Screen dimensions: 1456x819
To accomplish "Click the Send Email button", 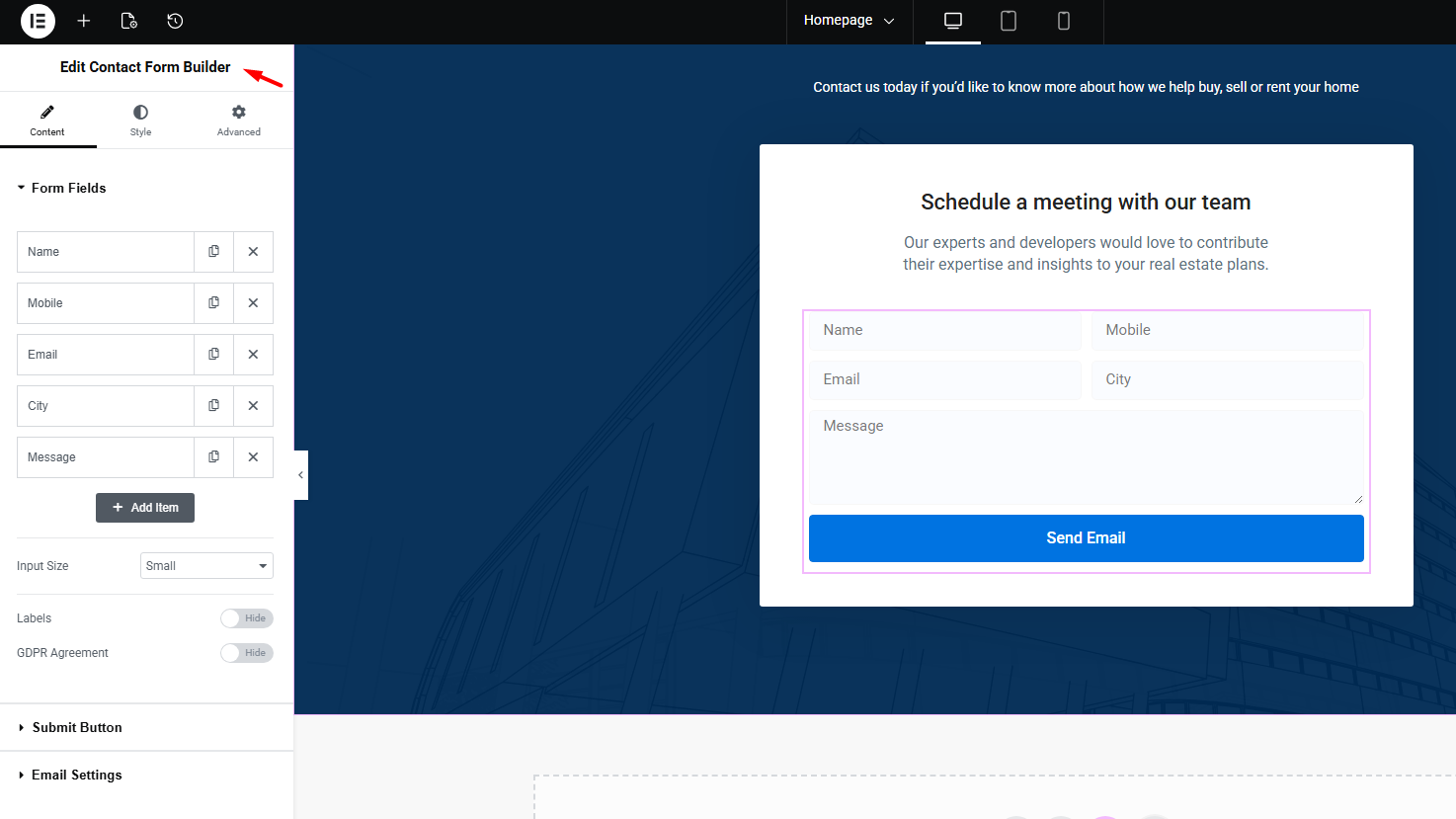I will [x=1086, y=538].
